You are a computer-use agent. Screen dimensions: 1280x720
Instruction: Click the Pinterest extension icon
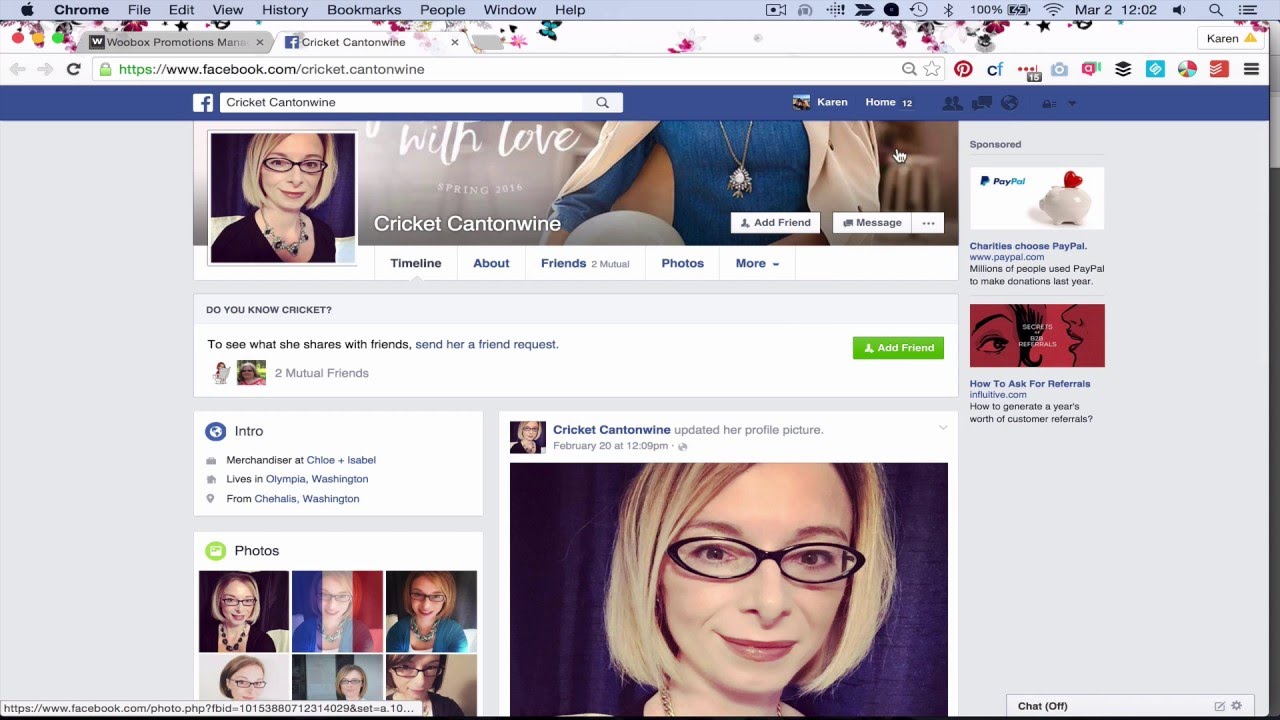click(x=963, y=69)
